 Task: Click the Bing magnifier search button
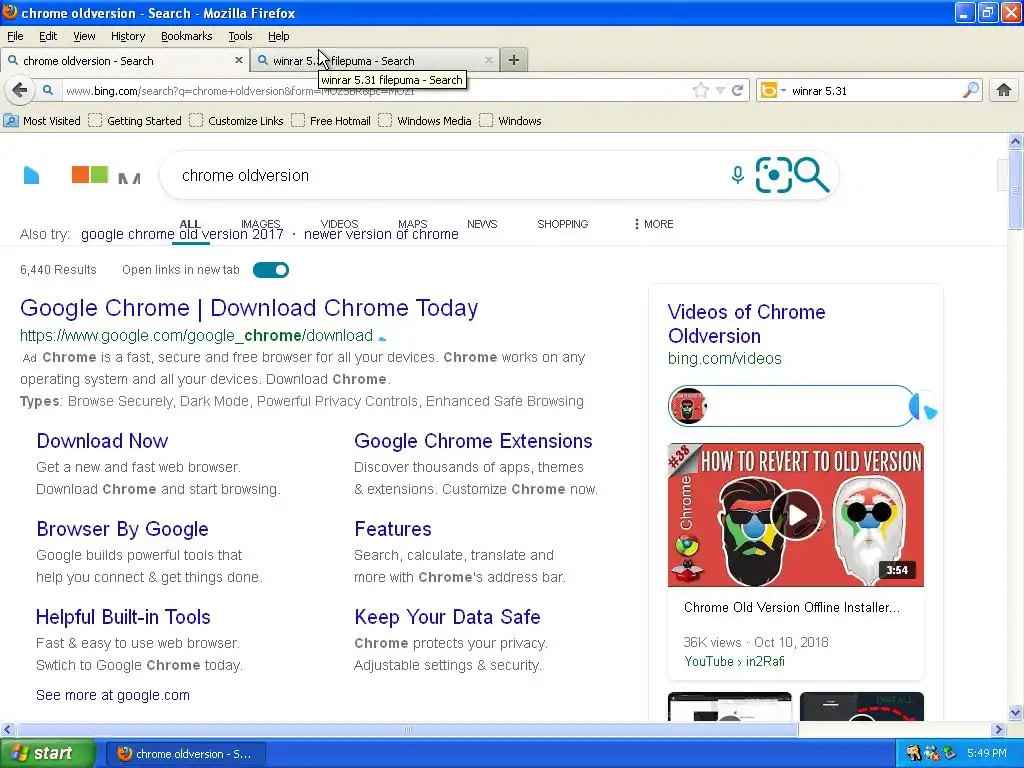click(812, 175)
